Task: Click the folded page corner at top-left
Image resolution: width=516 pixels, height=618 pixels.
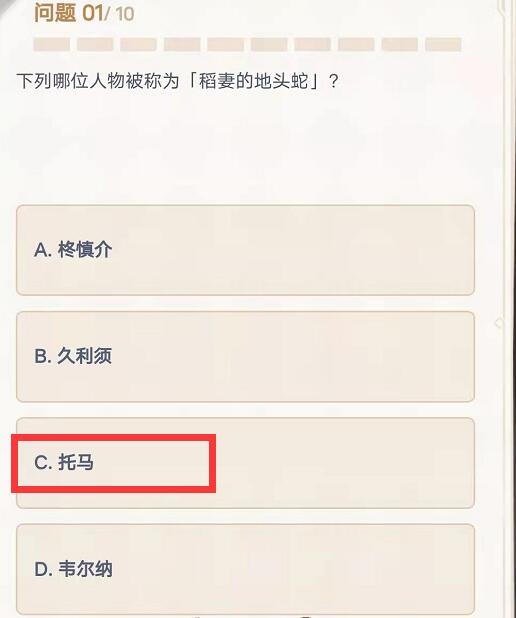Action: click(7, 7)
